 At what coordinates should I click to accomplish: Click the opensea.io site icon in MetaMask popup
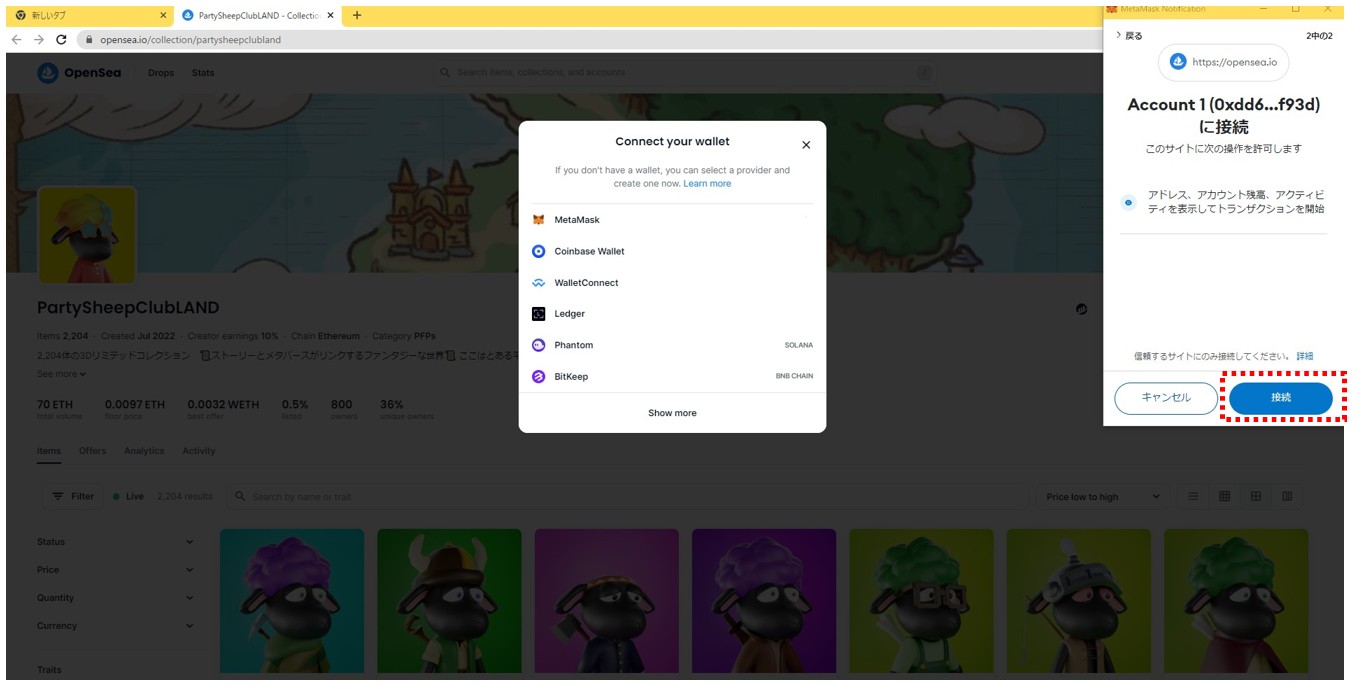[x=1177, y=62]
